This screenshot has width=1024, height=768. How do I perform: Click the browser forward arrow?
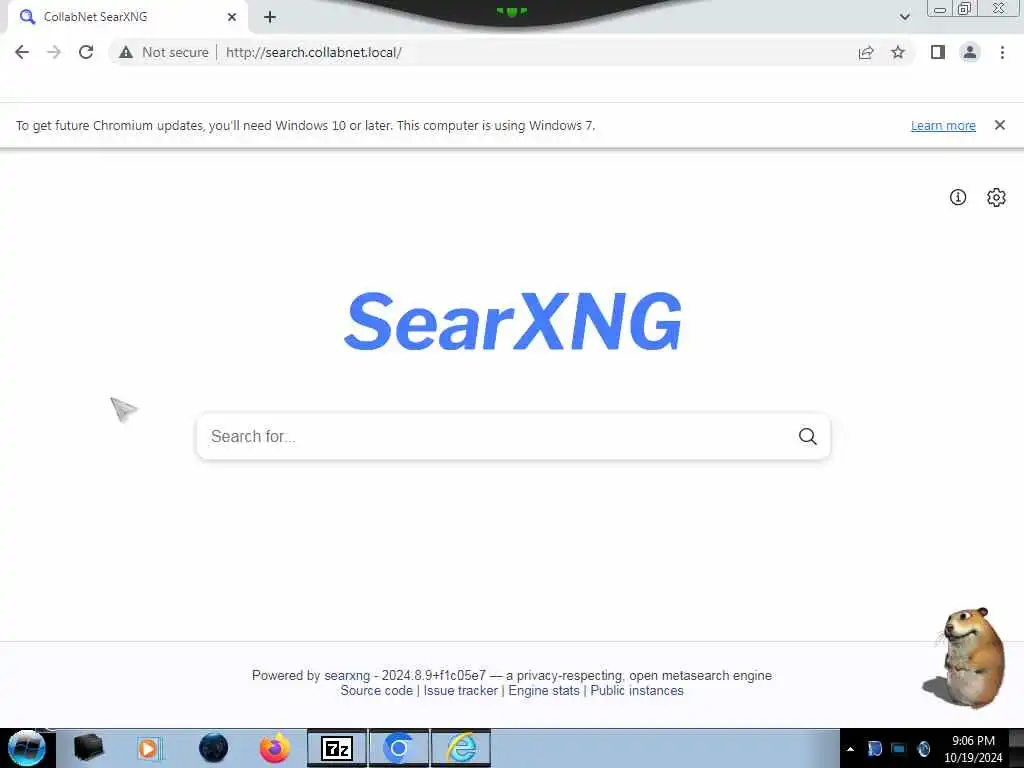tap(54, 52)
